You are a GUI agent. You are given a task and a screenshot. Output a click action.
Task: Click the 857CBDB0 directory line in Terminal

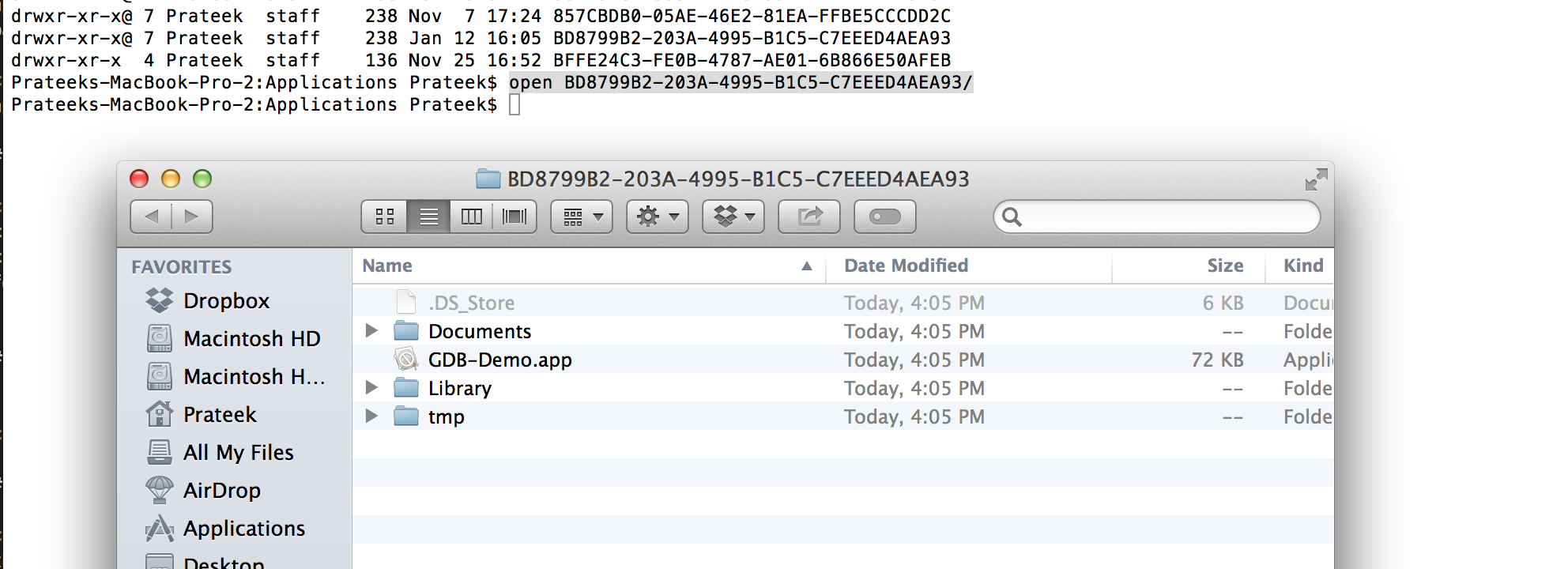point(481,16)
